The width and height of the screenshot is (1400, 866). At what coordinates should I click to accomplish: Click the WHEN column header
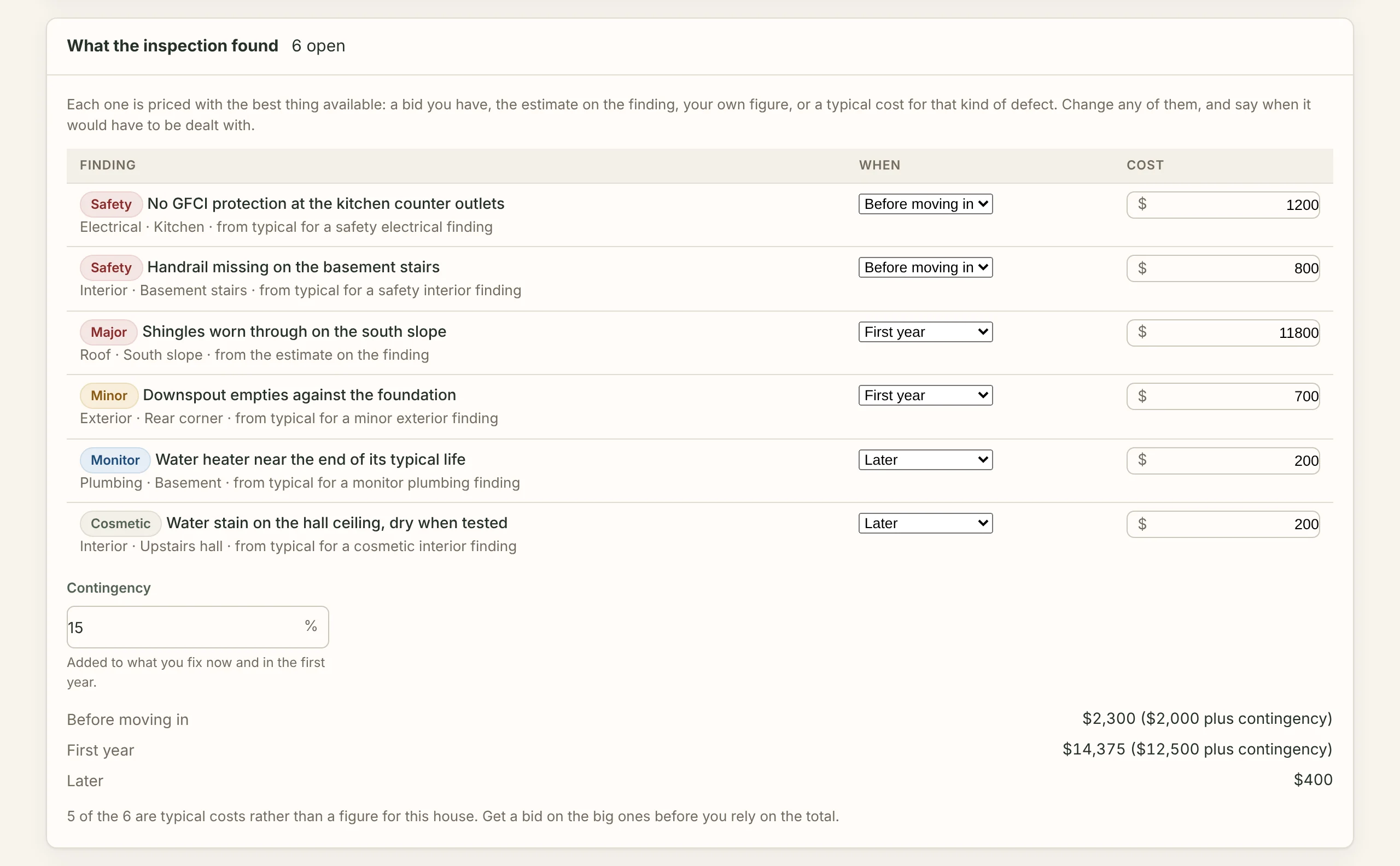click(x=880, y=165)
